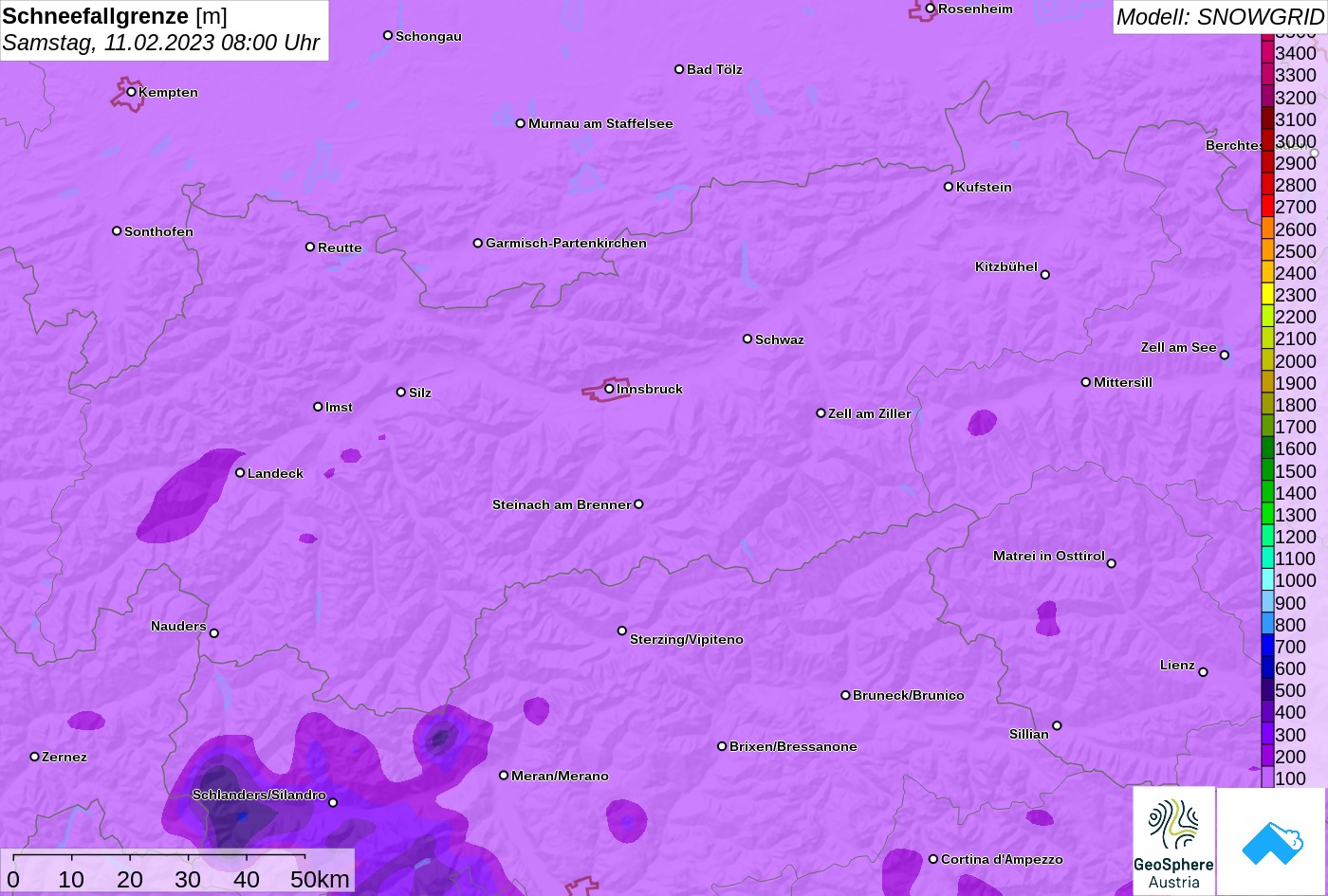
Task: Click the Schongau location marker
Action: tap(388, 35)
